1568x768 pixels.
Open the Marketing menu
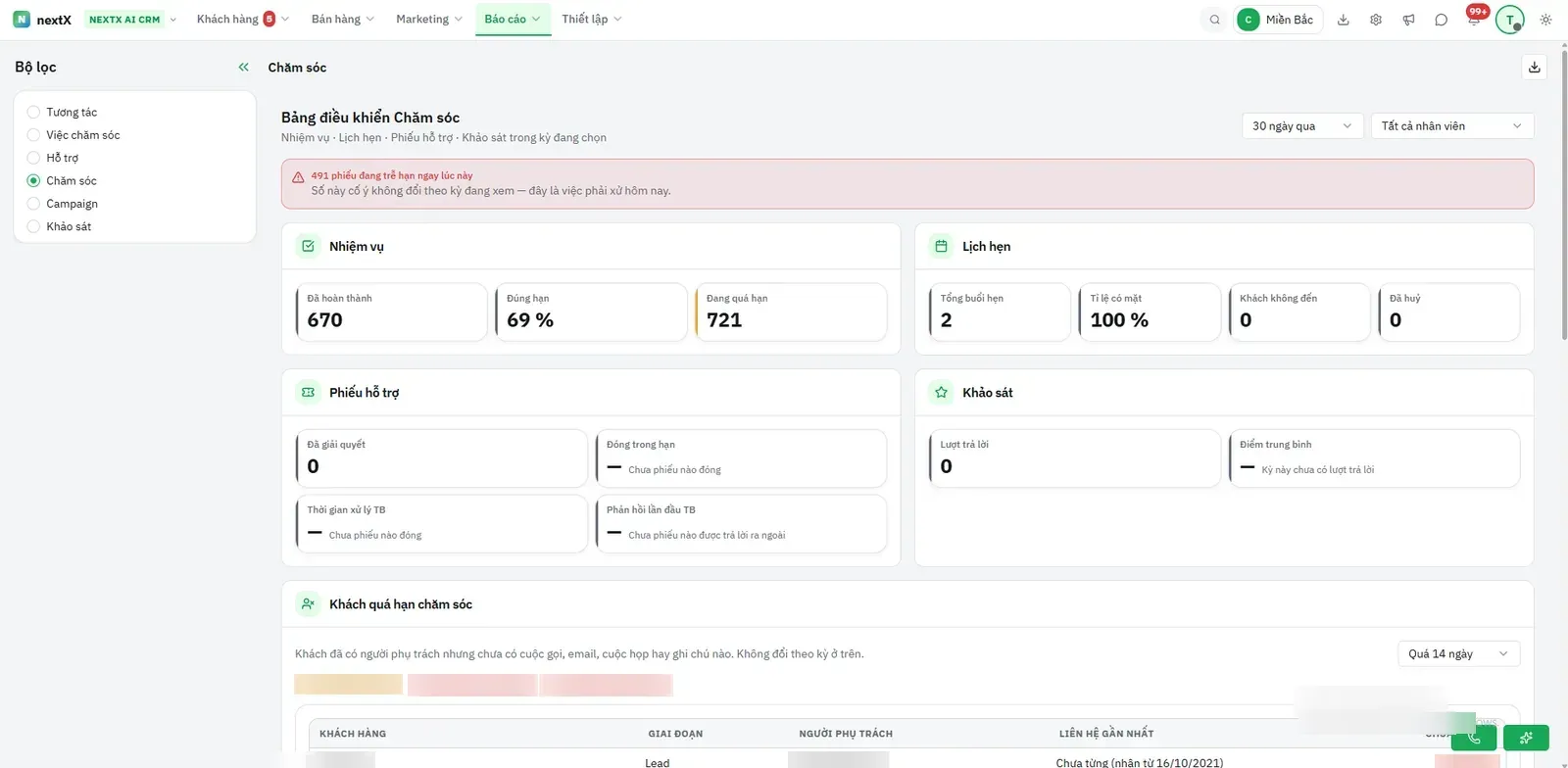(429, 20)
